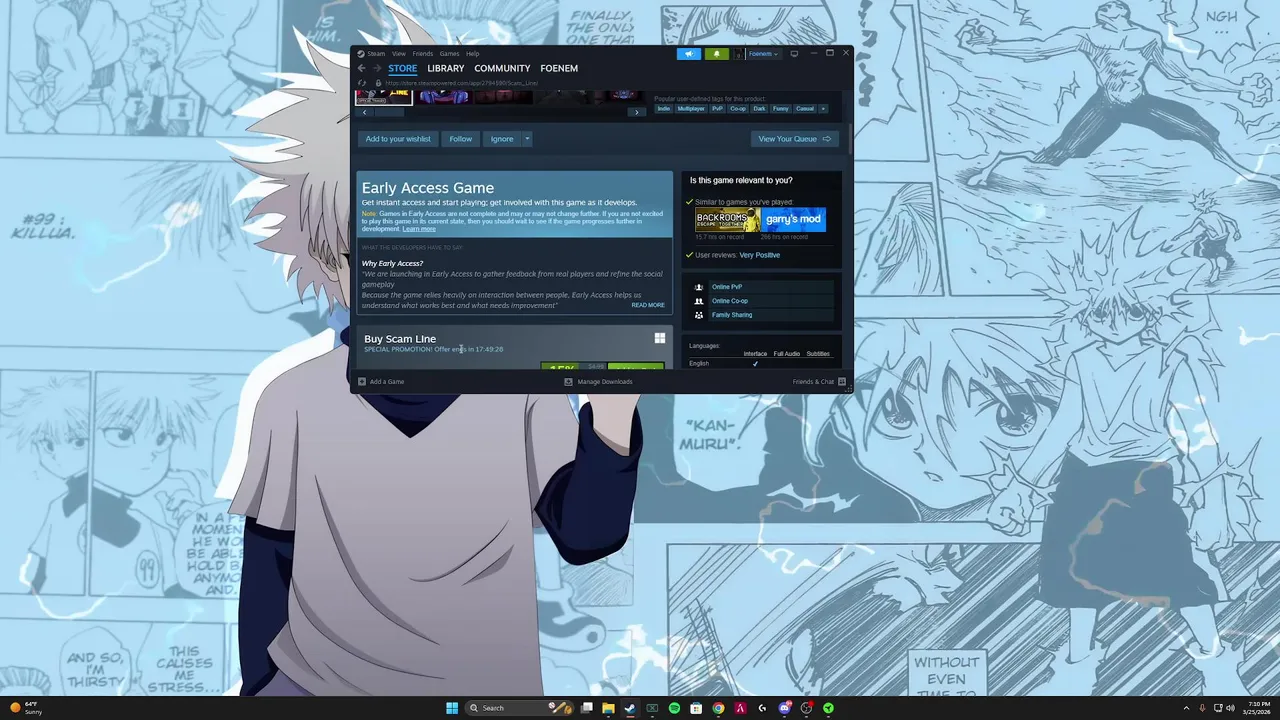The width and height of the screenshot is (1280, 720).
Task: Open the View menu
Action: pos(399,54)
